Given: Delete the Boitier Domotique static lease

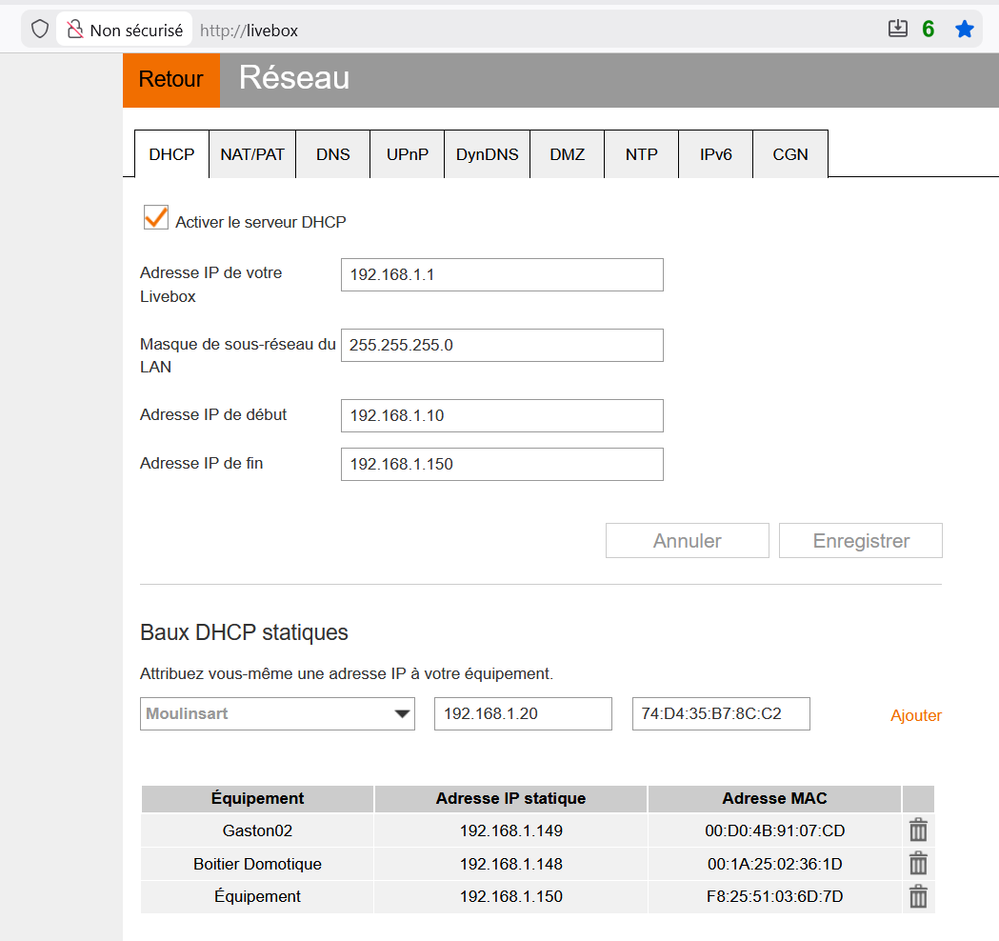Looking at the screenshot, I should (918, 863).
